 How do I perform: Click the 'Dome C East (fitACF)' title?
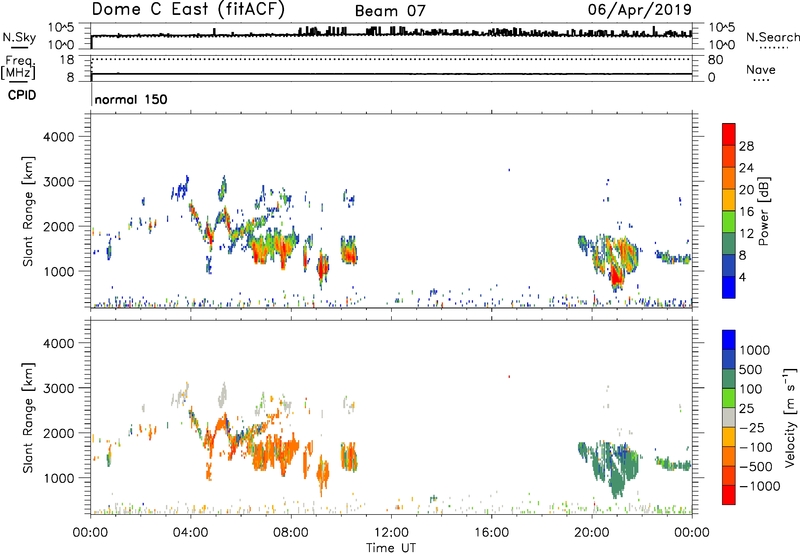point(188,10)
